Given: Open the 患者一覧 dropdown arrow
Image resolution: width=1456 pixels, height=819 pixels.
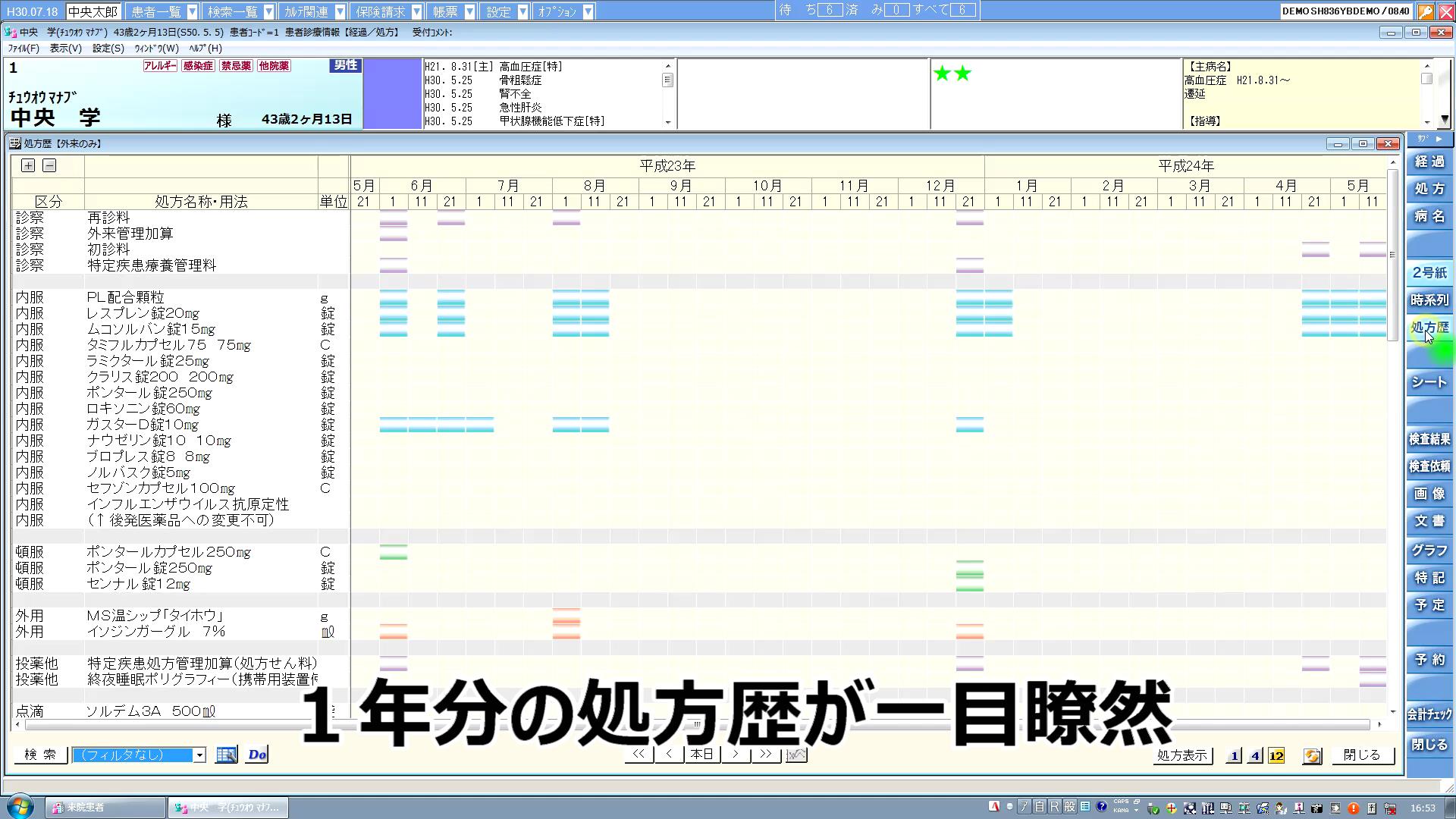Looking at the screenshot, I should [x=193, y=11].
